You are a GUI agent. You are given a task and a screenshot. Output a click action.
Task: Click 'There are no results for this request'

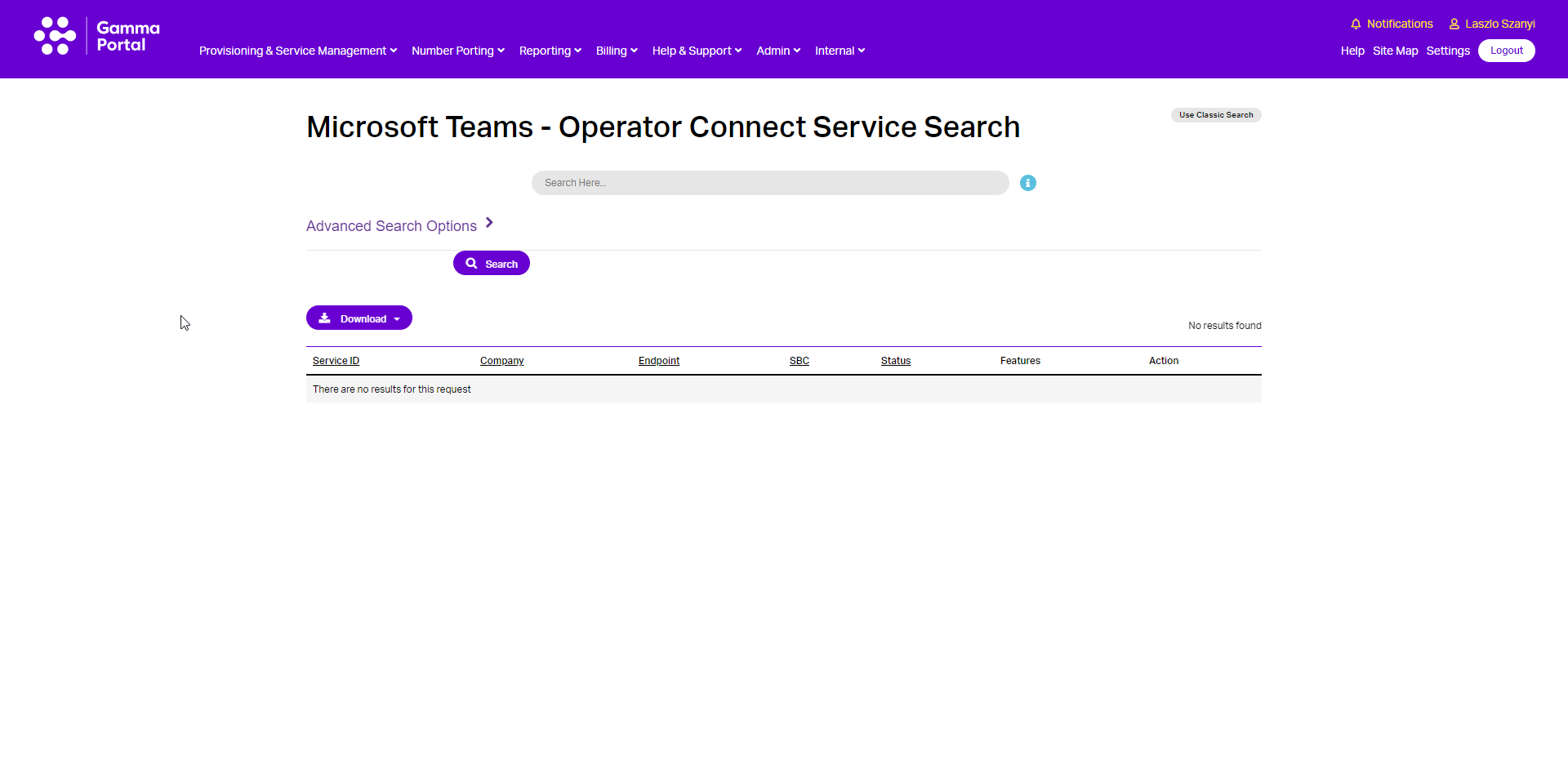tap(392, 389)
